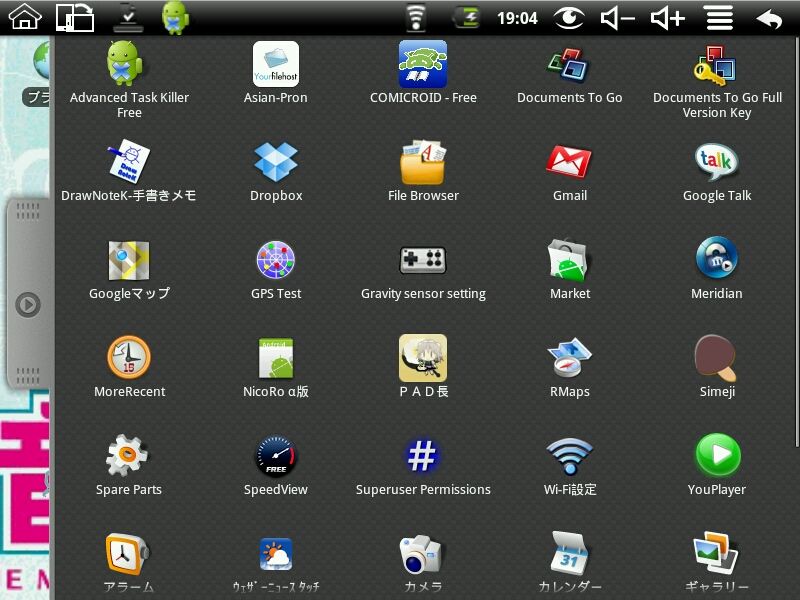
Task: Open Google Maps app
Action: [x=129, y=269]
